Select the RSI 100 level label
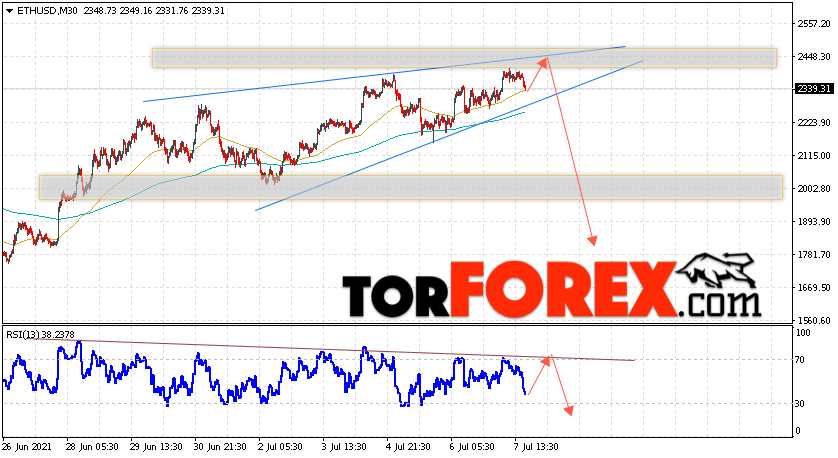The height and width of the screenshot is (458, 838). [803, 333]
